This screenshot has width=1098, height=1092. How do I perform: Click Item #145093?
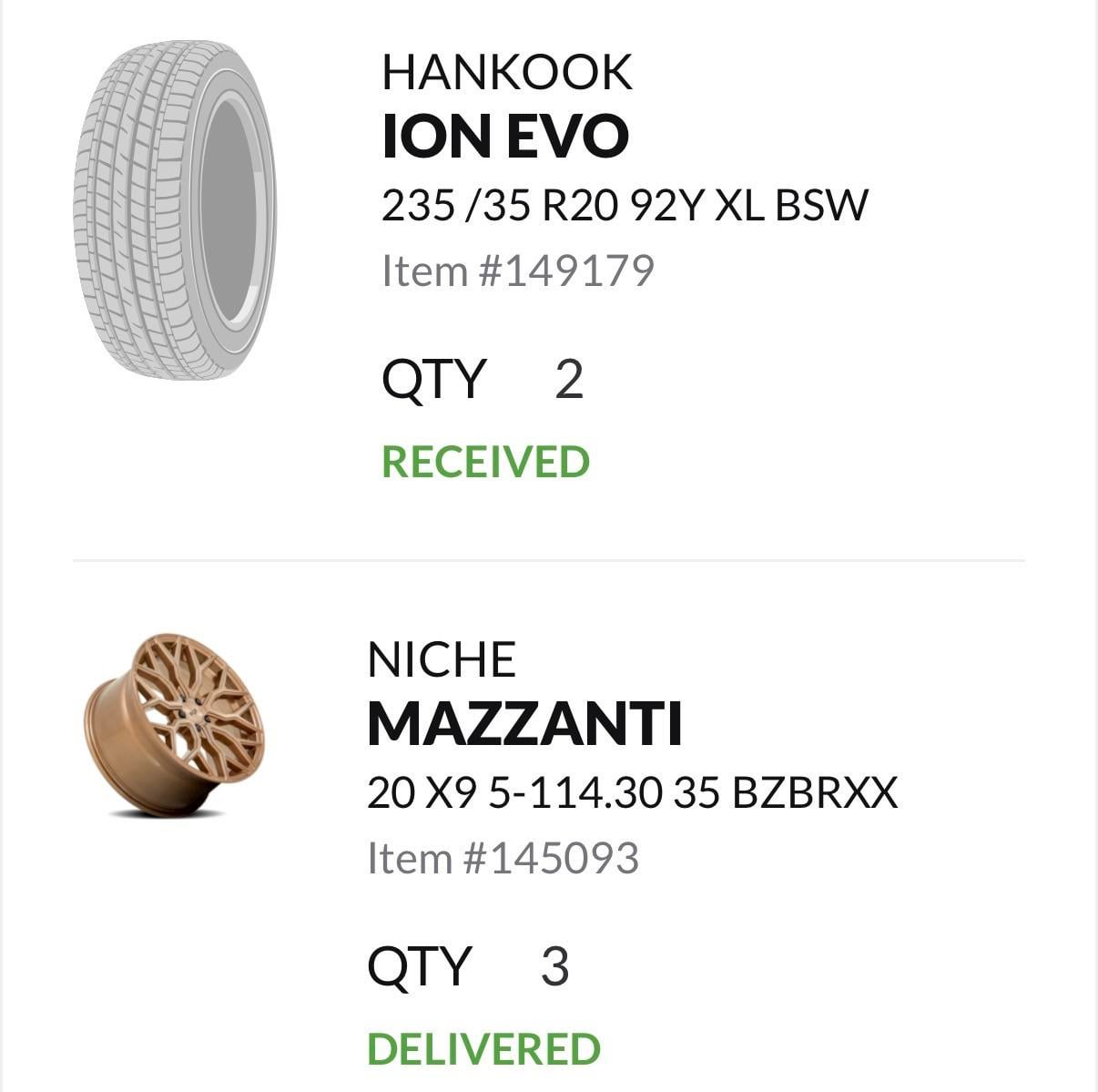coord(503,858)
